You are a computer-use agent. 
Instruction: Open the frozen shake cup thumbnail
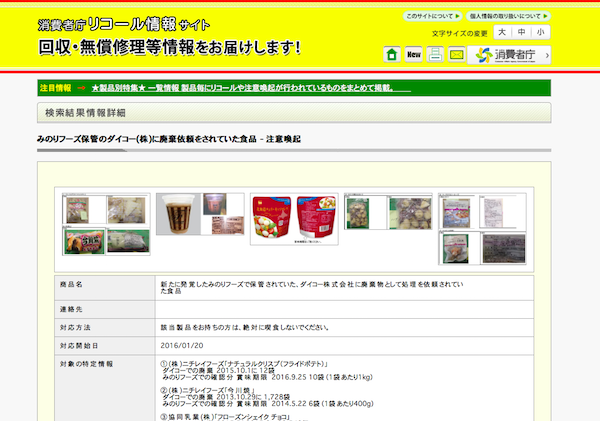(200, 214)
